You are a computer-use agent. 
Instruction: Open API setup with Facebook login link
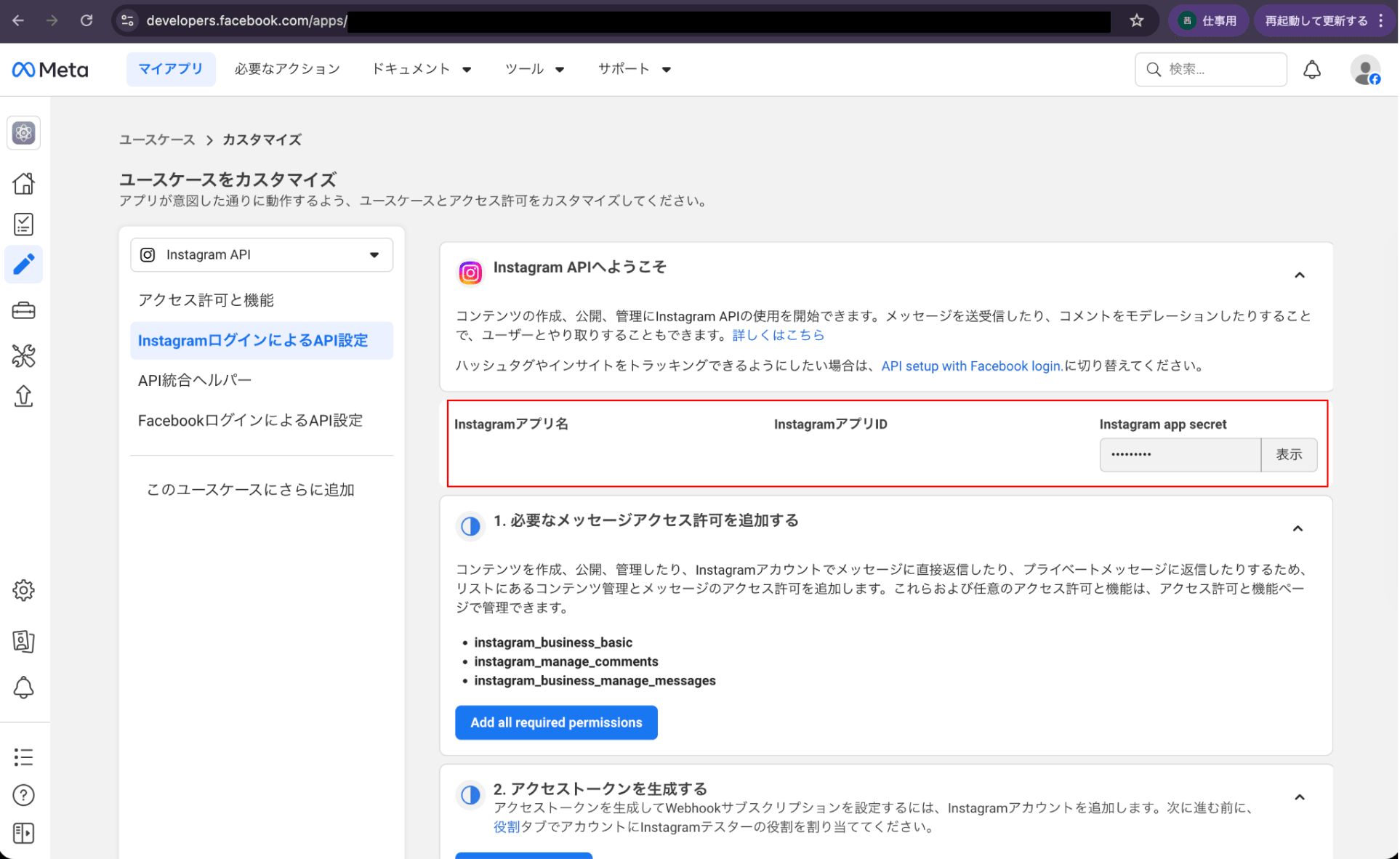971,366
